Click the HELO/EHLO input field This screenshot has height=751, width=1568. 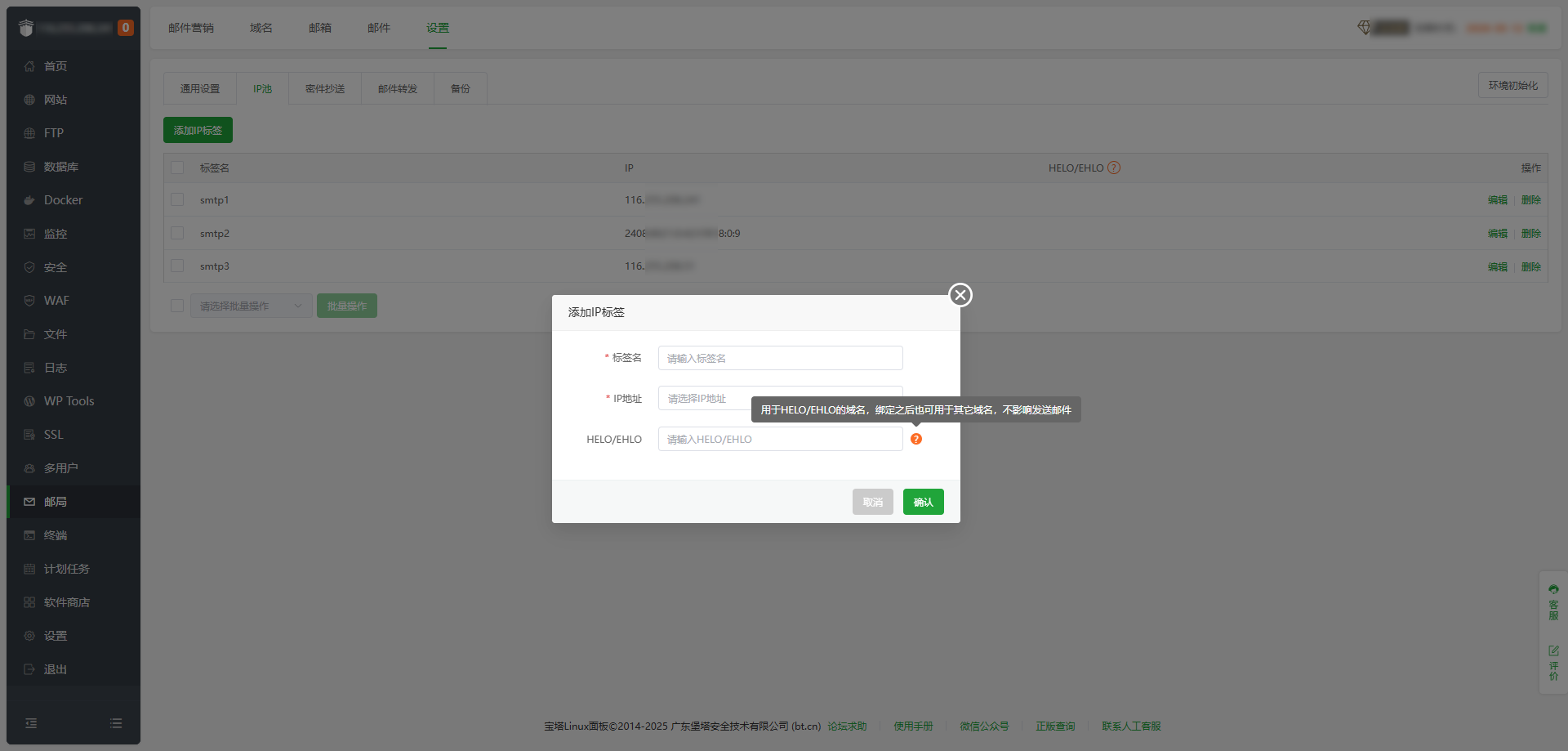[780, 439]
